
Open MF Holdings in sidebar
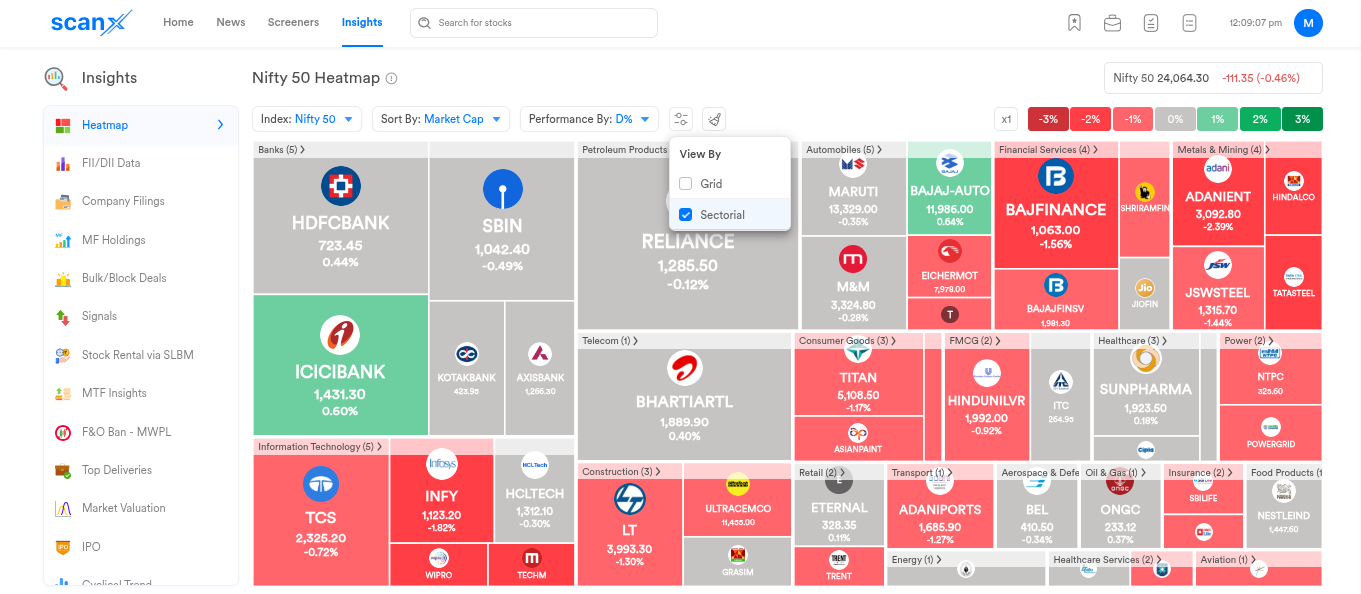click(x=141, y=240)
